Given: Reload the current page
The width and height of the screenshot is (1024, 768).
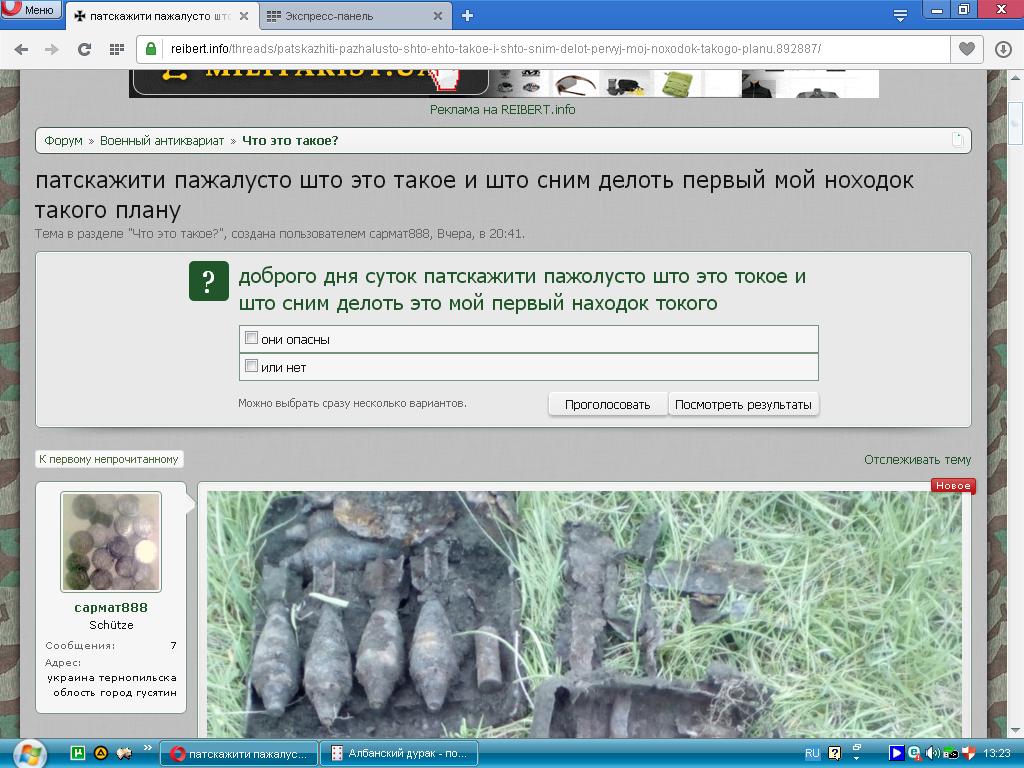Looking at the screenshot, I should (x=84, y=49).
